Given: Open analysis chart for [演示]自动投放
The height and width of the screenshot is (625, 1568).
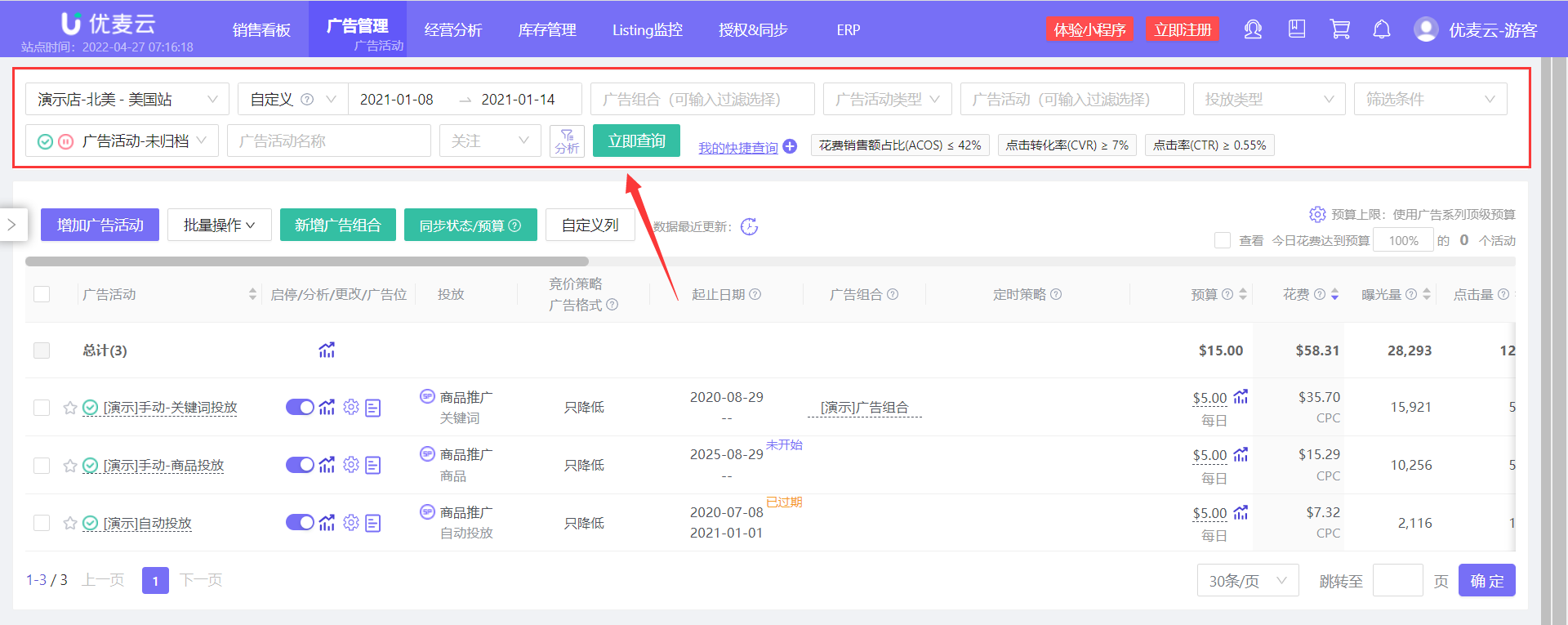Looking at the screenshot, I should pos(327,522).
